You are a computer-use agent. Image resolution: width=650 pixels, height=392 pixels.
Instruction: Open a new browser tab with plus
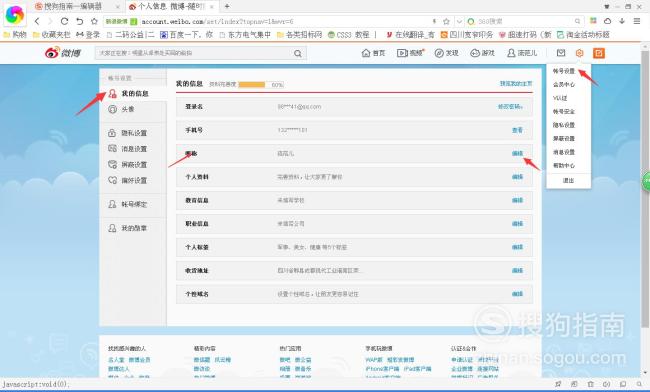[x=227, y=6]
